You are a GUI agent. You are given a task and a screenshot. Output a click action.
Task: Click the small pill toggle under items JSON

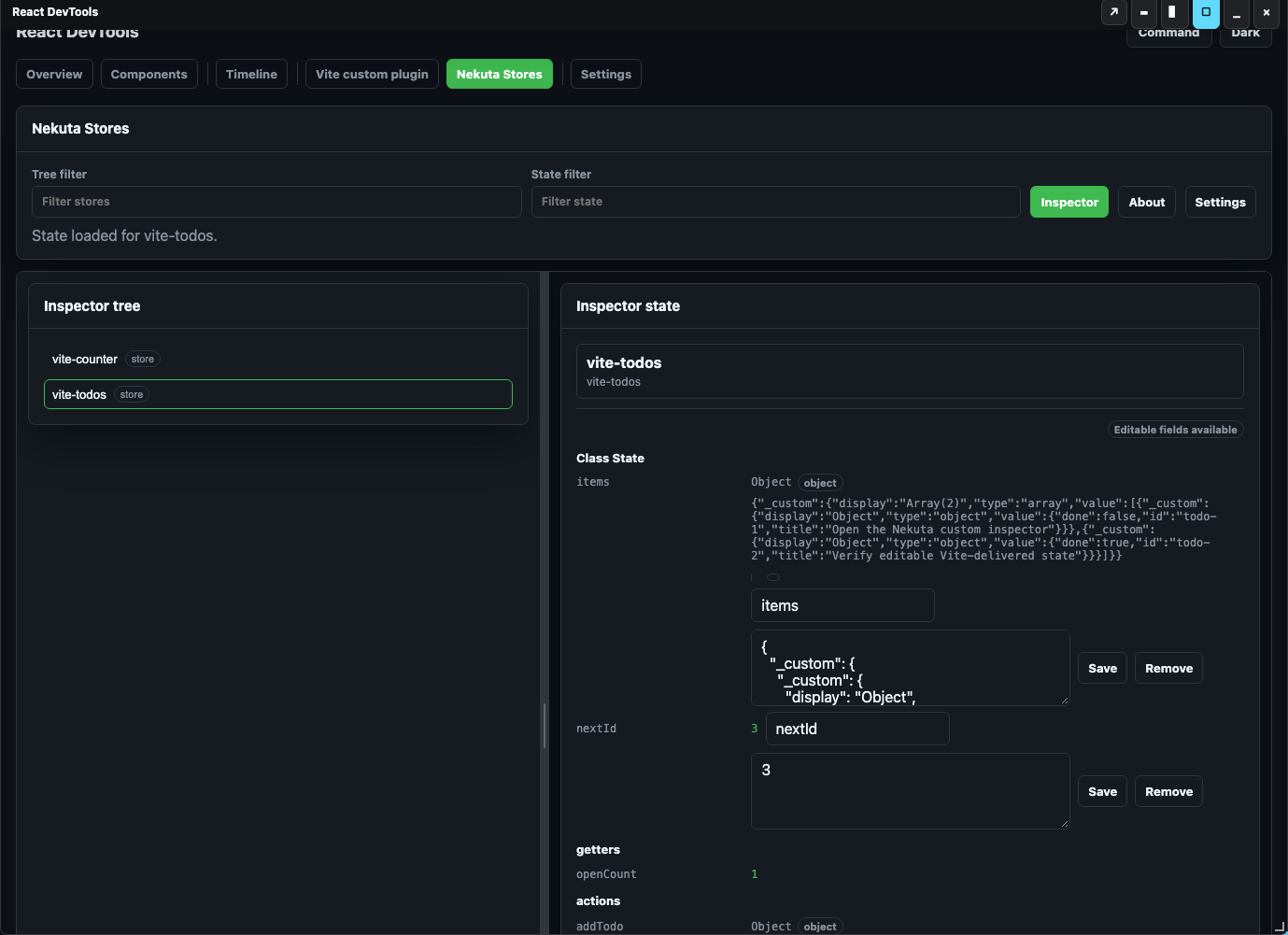click(x=773, y=577)
